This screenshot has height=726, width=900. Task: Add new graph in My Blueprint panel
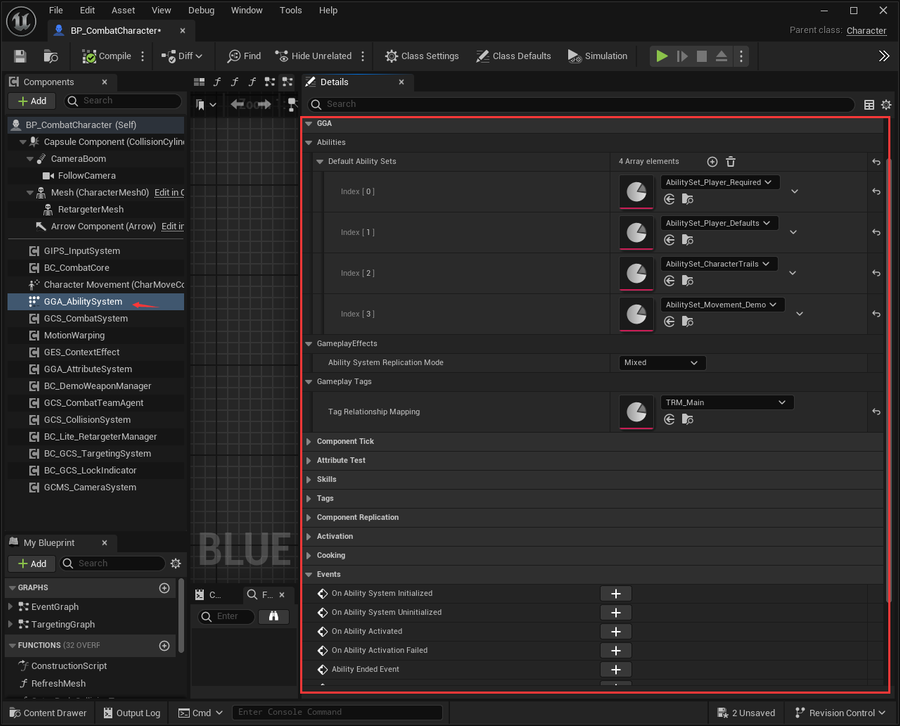pyautogui.click(x=164, y=588)
